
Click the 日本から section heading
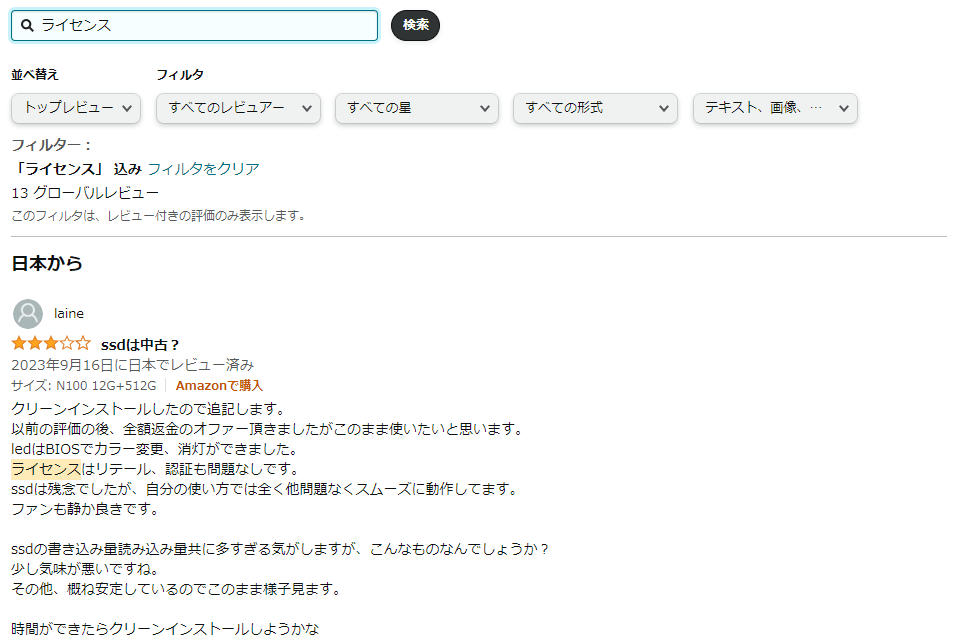(46, 264)
